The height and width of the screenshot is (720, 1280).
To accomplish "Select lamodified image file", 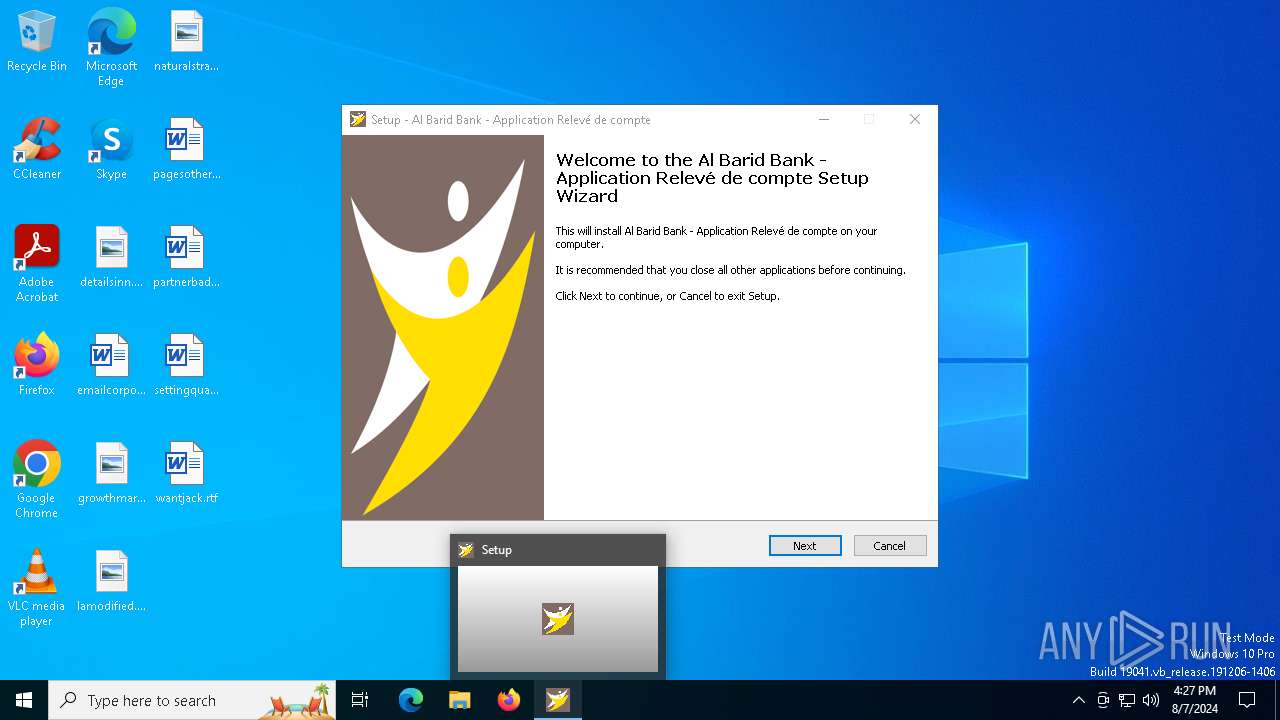I will pos(111,582).
